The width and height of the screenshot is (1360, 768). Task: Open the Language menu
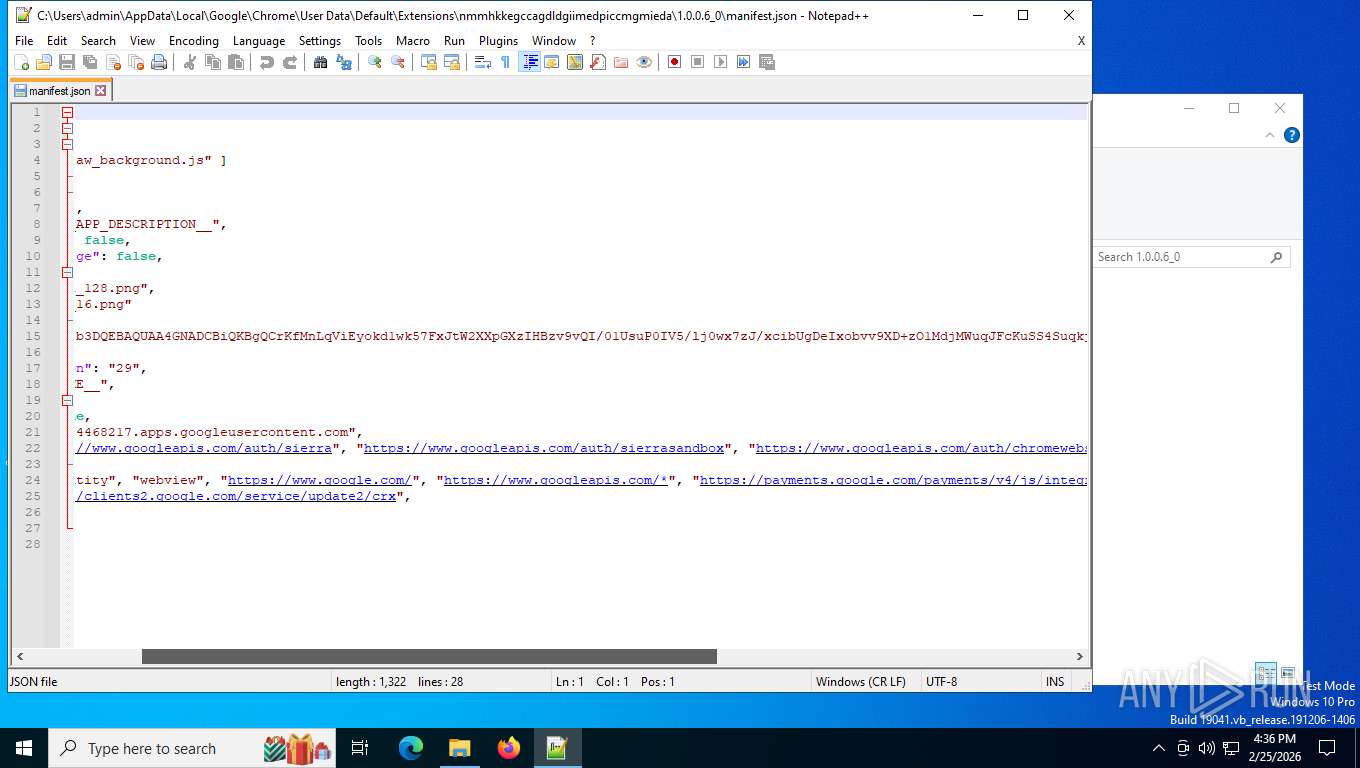click(258, 40)
